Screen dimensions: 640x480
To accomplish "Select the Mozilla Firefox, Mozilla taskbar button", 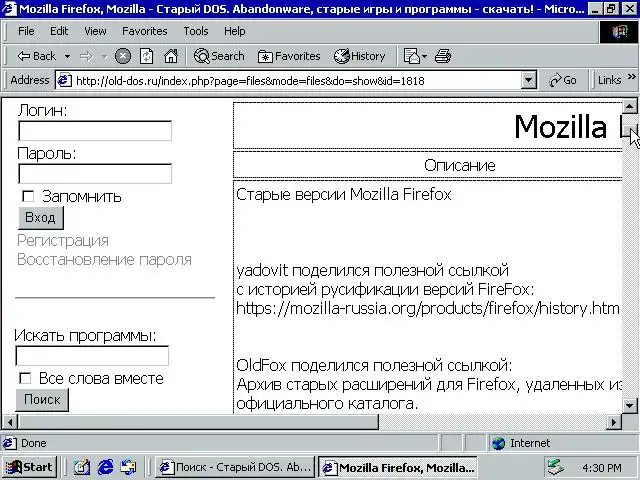I will [x=398, y=467].
